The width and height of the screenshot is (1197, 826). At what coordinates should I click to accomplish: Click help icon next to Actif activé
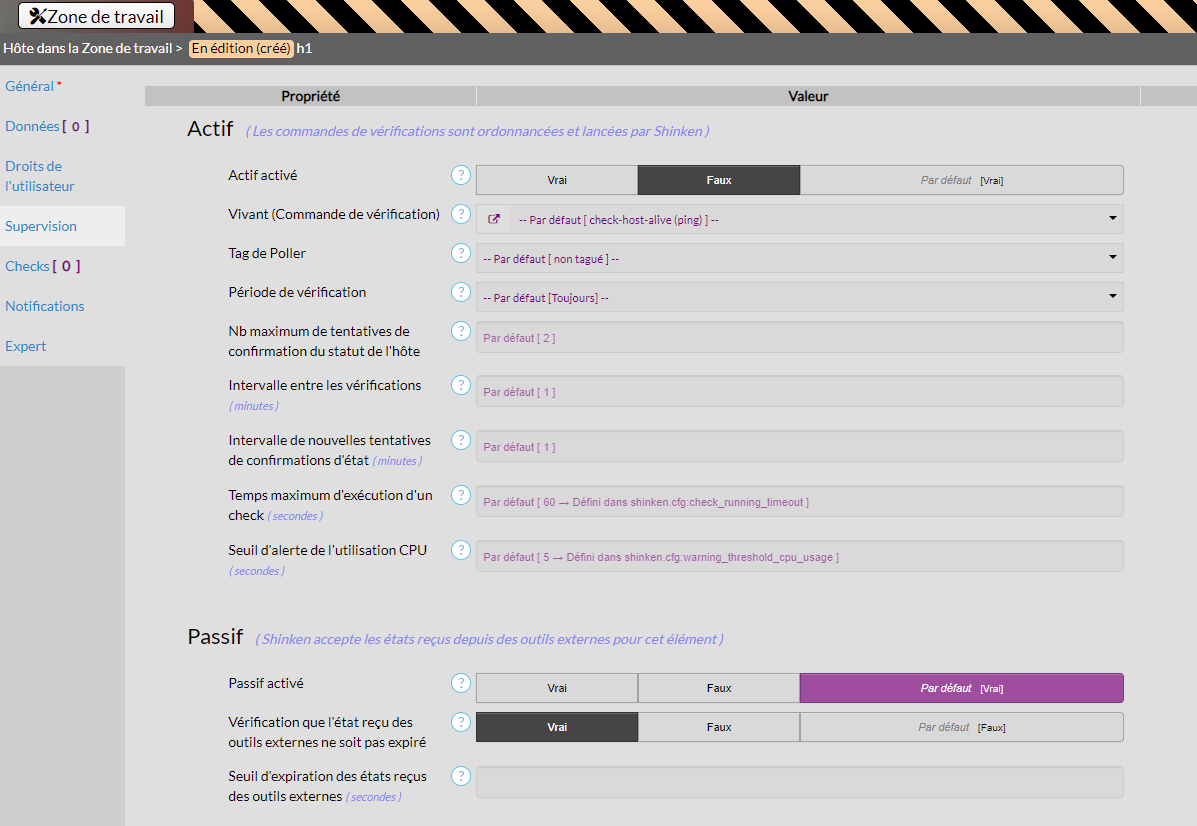(x=460, y=175)
